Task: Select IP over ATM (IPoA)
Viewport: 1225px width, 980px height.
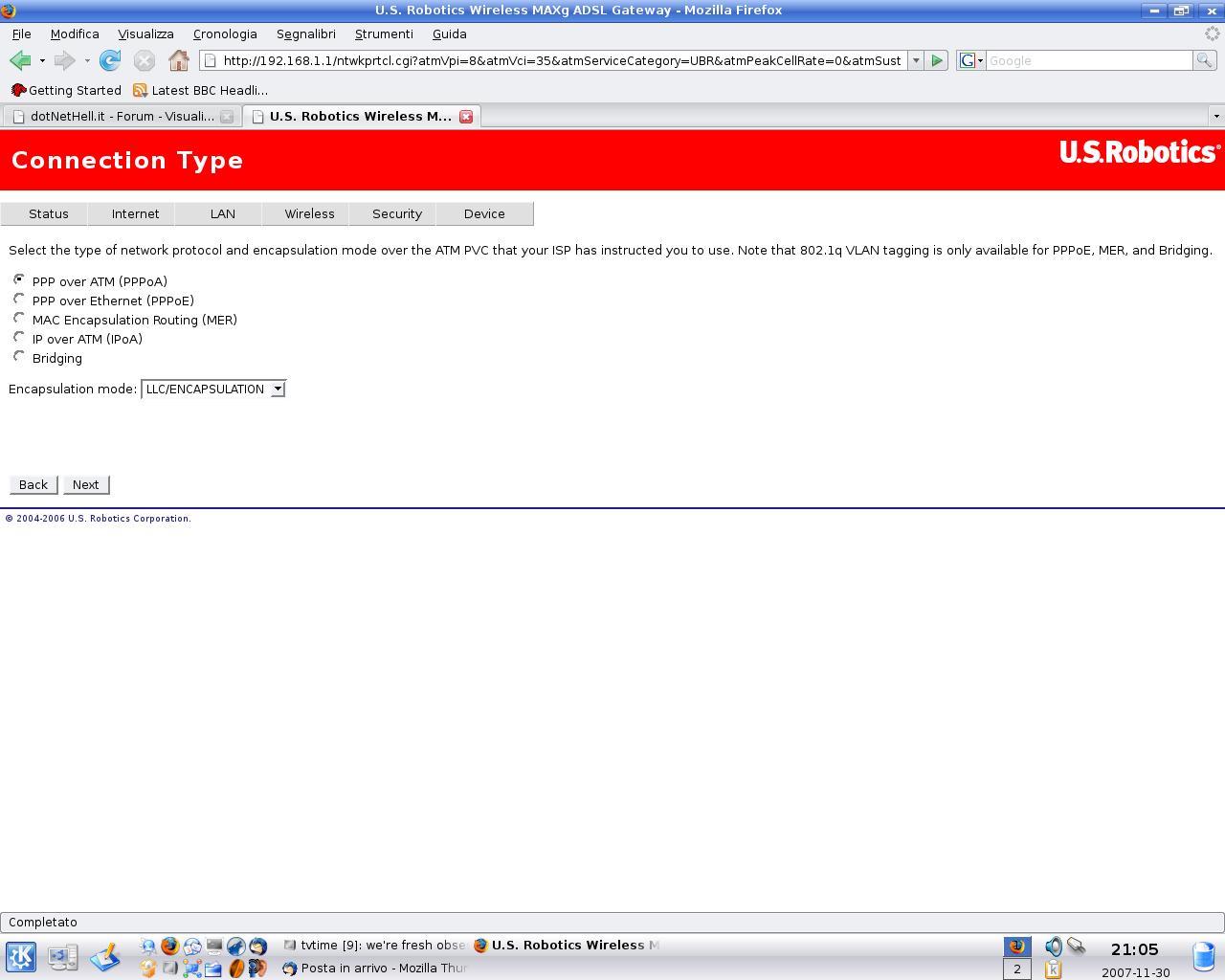Action: pyautogui.click(x=19, y=337)
